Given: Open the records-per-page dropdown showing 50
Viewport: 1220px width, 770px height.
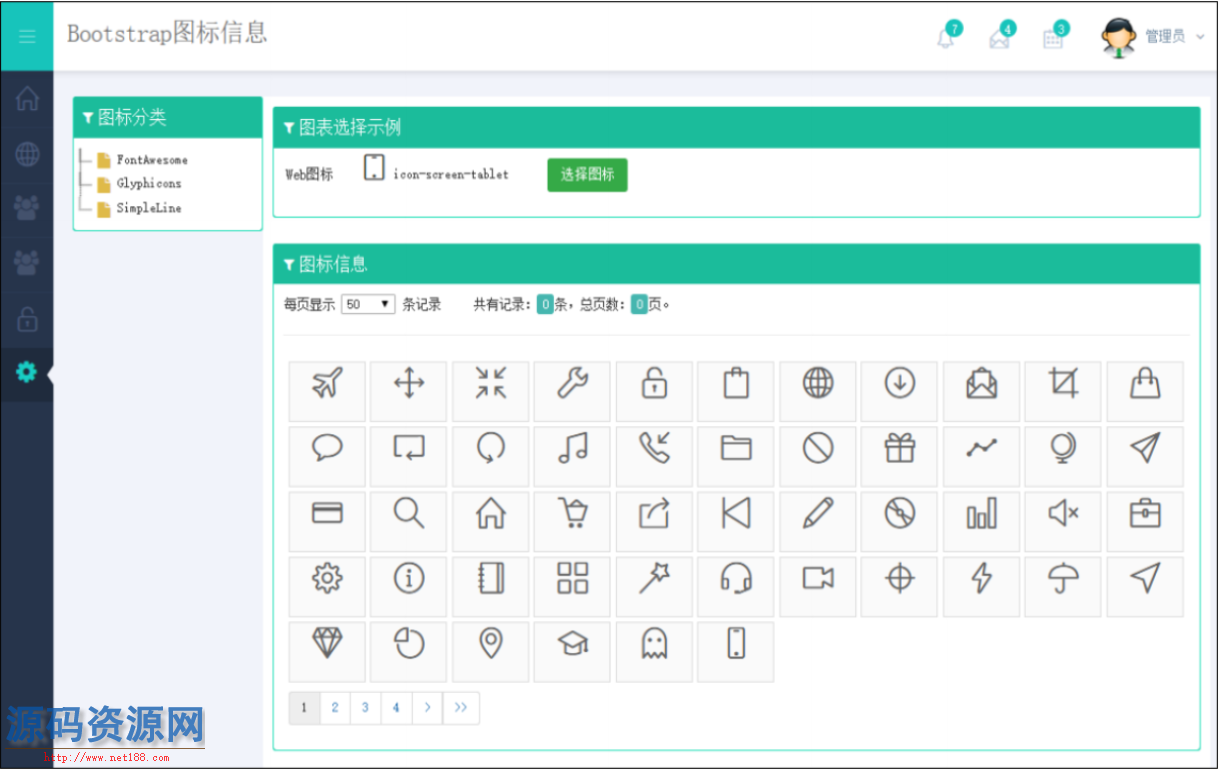Looking at the screenshot, I should pyautogui.click(x=368, y=305).
